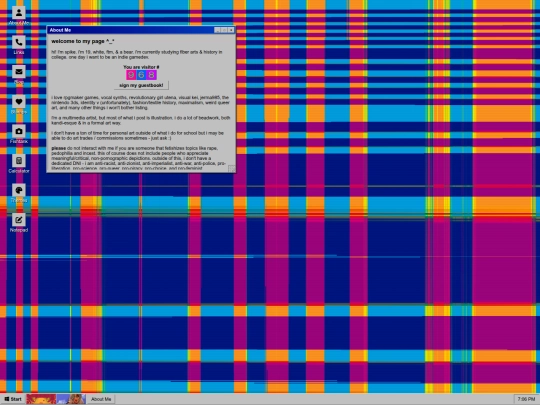Select the About Me taskbar button

(x=101, y=399)
